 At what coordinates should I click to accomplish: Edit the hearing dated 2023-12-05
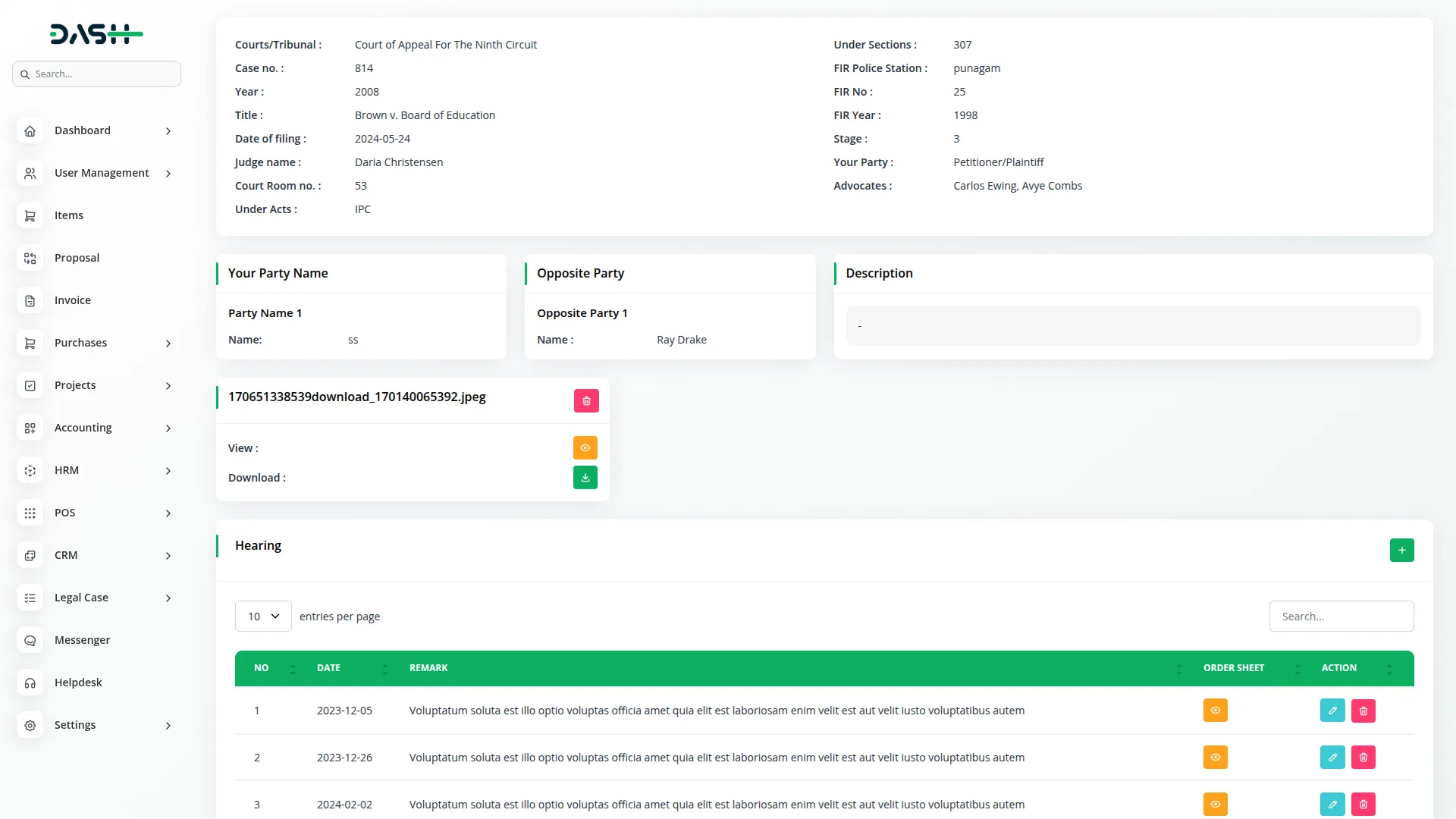pyautogui.click(x=1332, y=710)
